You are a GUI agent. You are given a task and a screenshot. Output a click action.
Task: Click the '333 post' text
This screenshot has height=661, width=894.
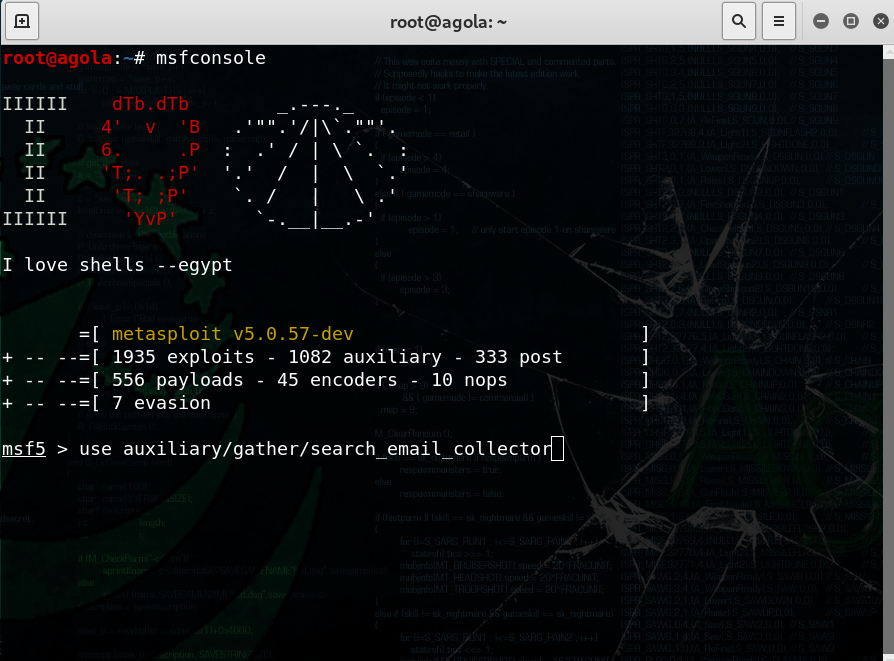point(519,357)
